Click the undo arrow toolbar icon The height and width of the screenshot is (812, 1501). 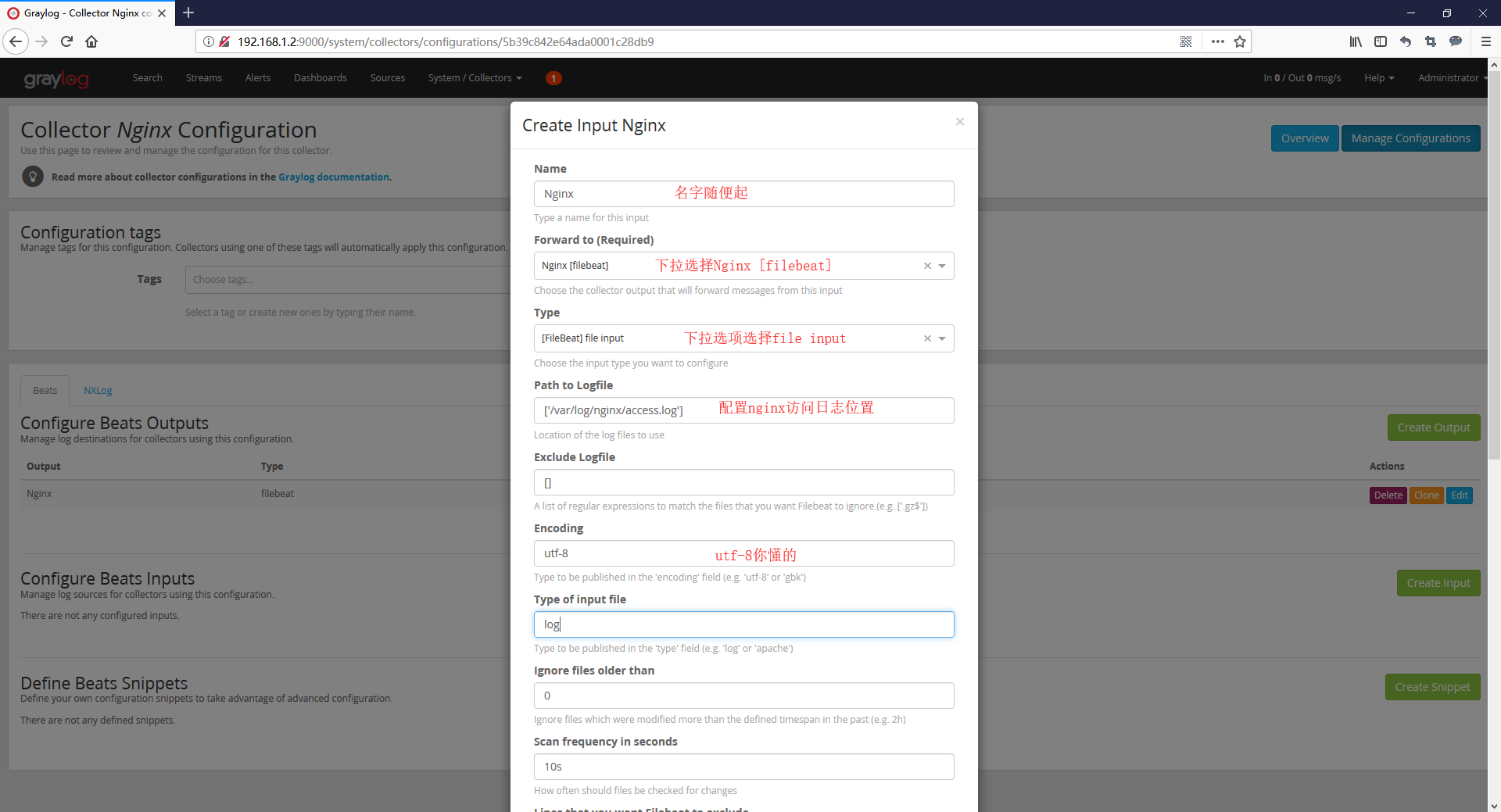1406,41
